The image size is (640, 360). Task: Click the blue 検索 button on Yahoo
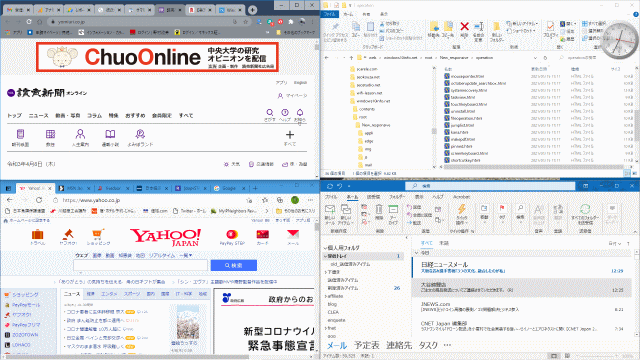(x=233, y=265)
